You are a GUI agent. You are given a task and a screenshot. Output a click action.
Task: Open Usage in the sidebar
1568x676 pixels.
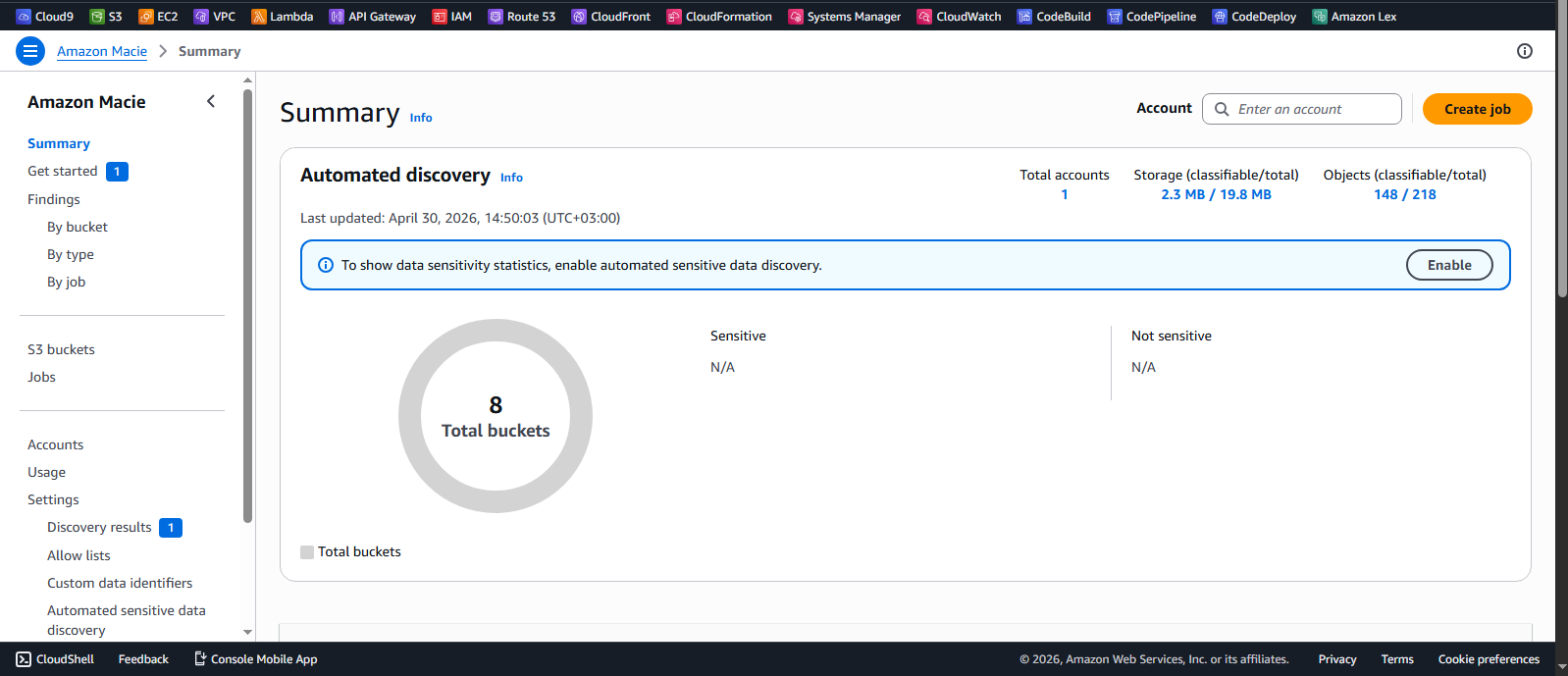pyautogui.click(x=46, y=472)
